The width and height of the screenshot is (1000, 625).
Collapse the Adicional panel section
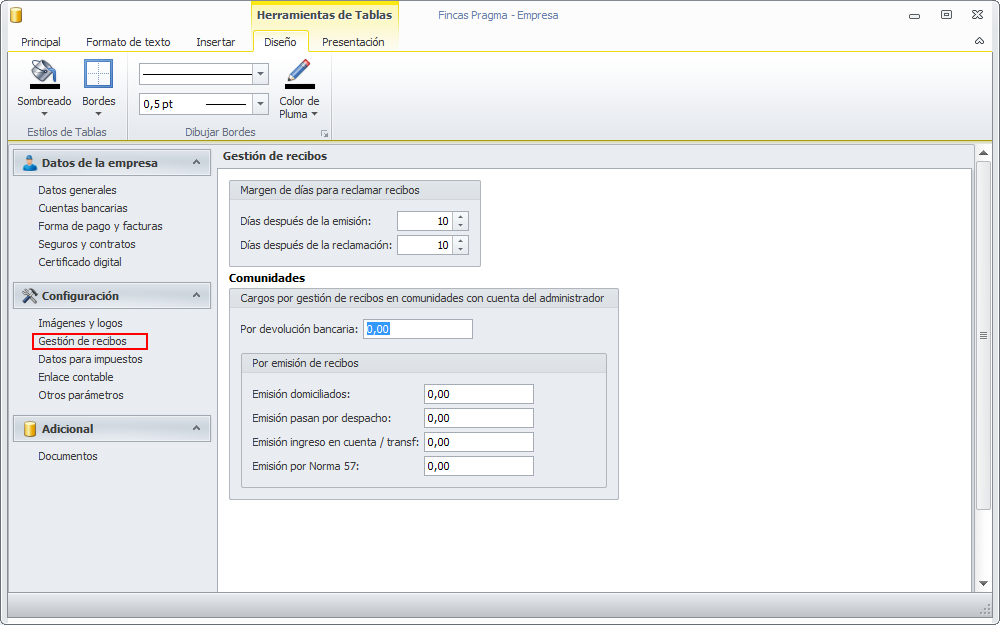[196, 429]
